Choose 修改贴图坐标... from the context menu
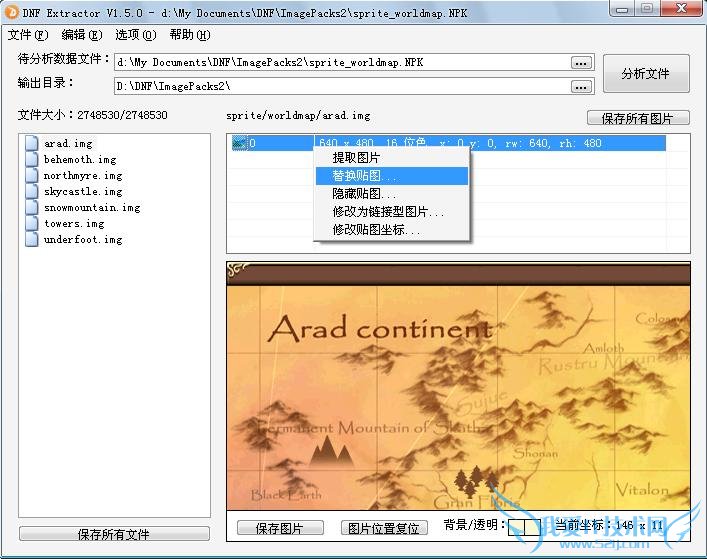707x559 pixels. click(392, 230)
